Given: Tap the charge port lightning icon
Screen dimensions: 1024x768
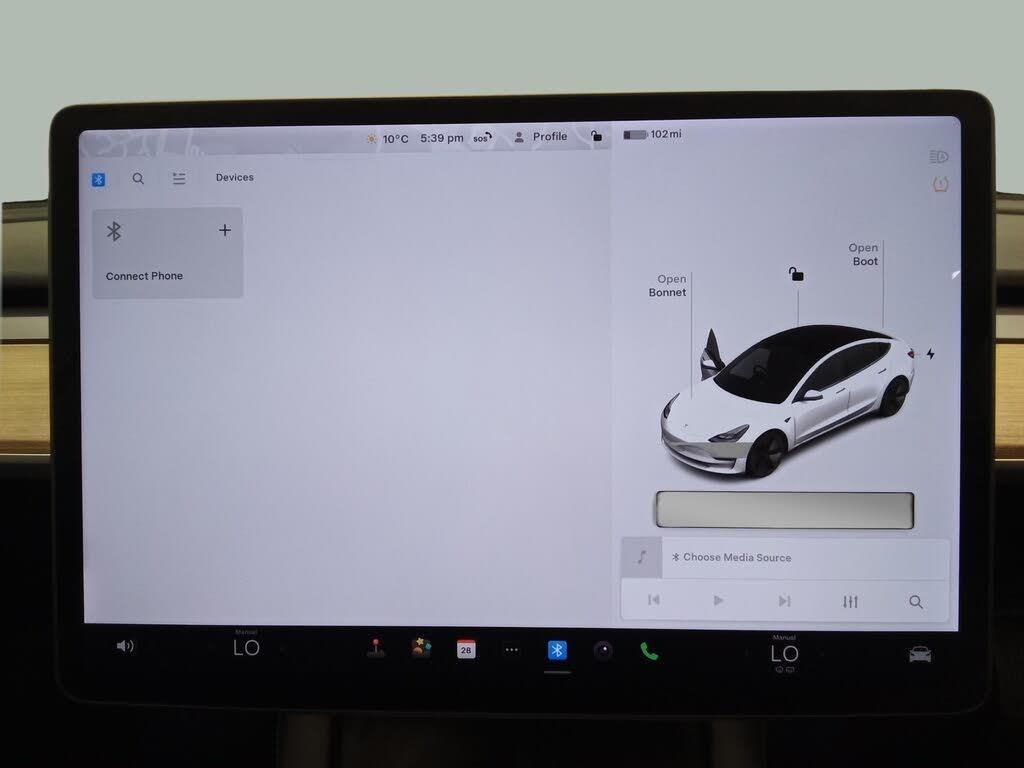Looking at the screenshot, I should coord(931,354).
